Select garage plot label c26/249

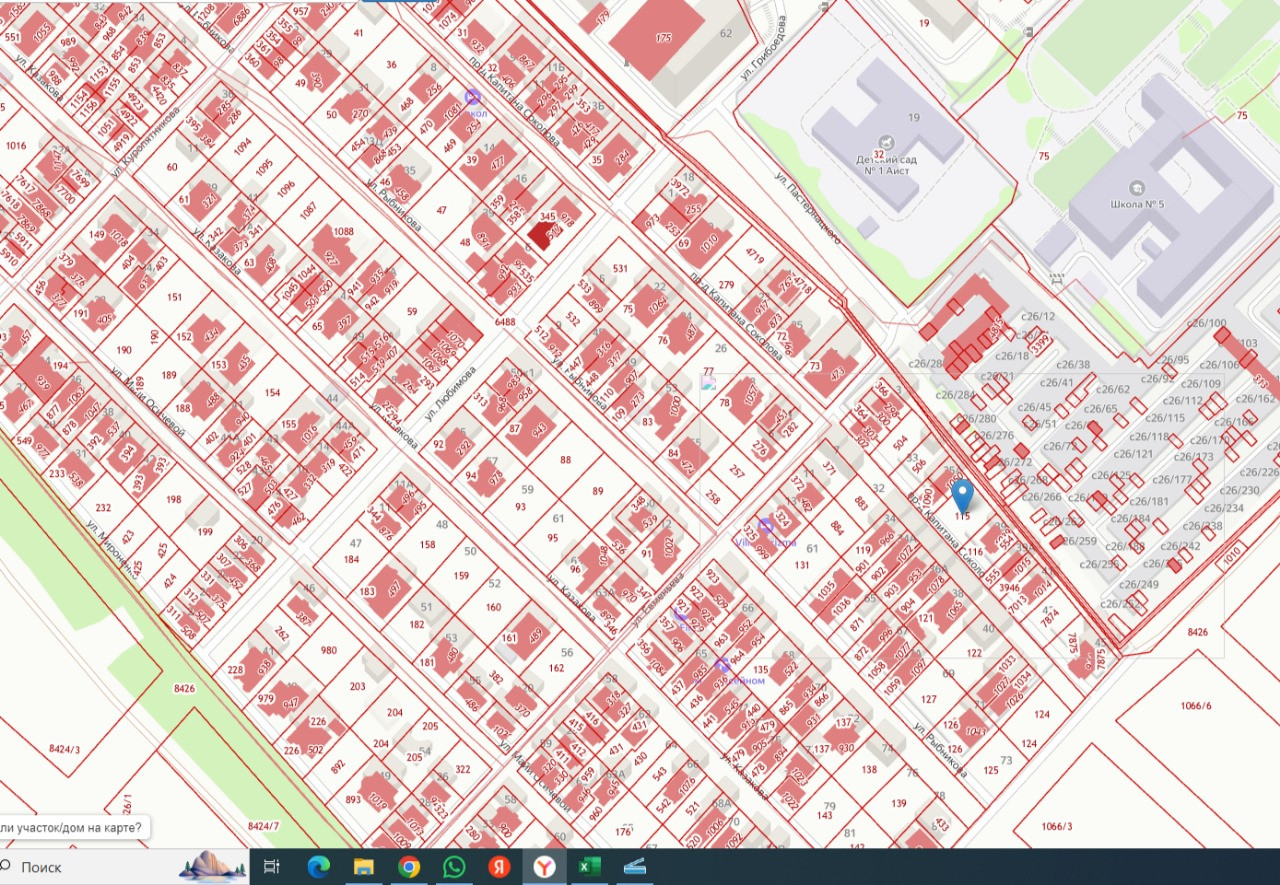[1139, 584]
